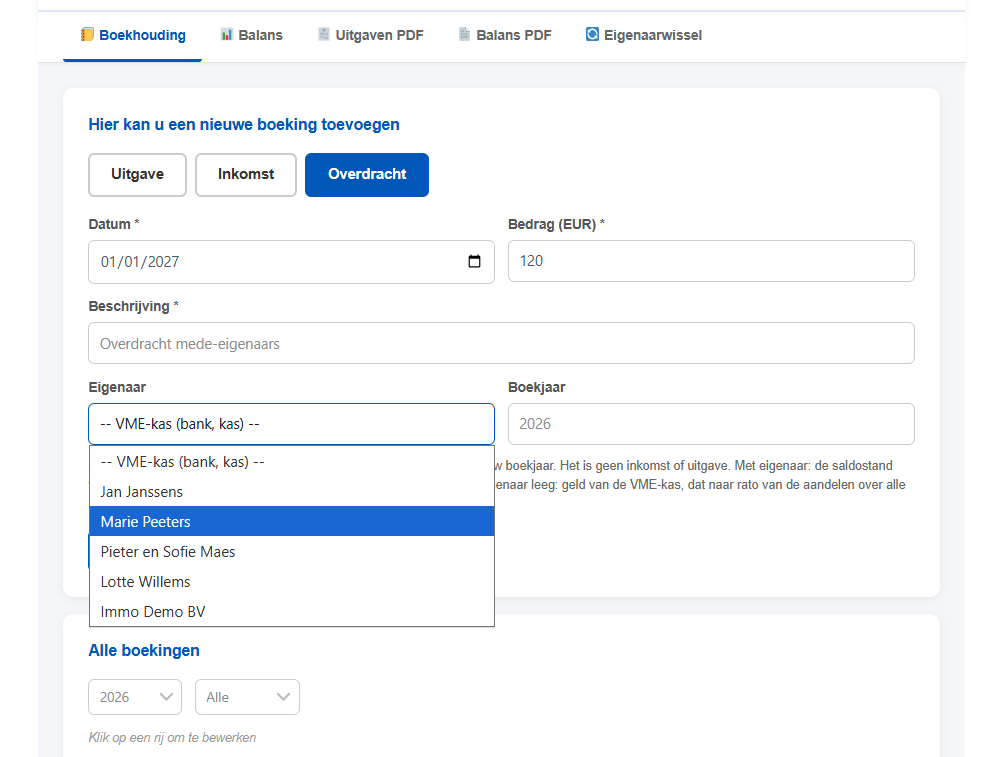This screenshot has width=992, height=757.
Task: Click the Uitgaven PDF document icon
Action: click(x=323, y=34)
